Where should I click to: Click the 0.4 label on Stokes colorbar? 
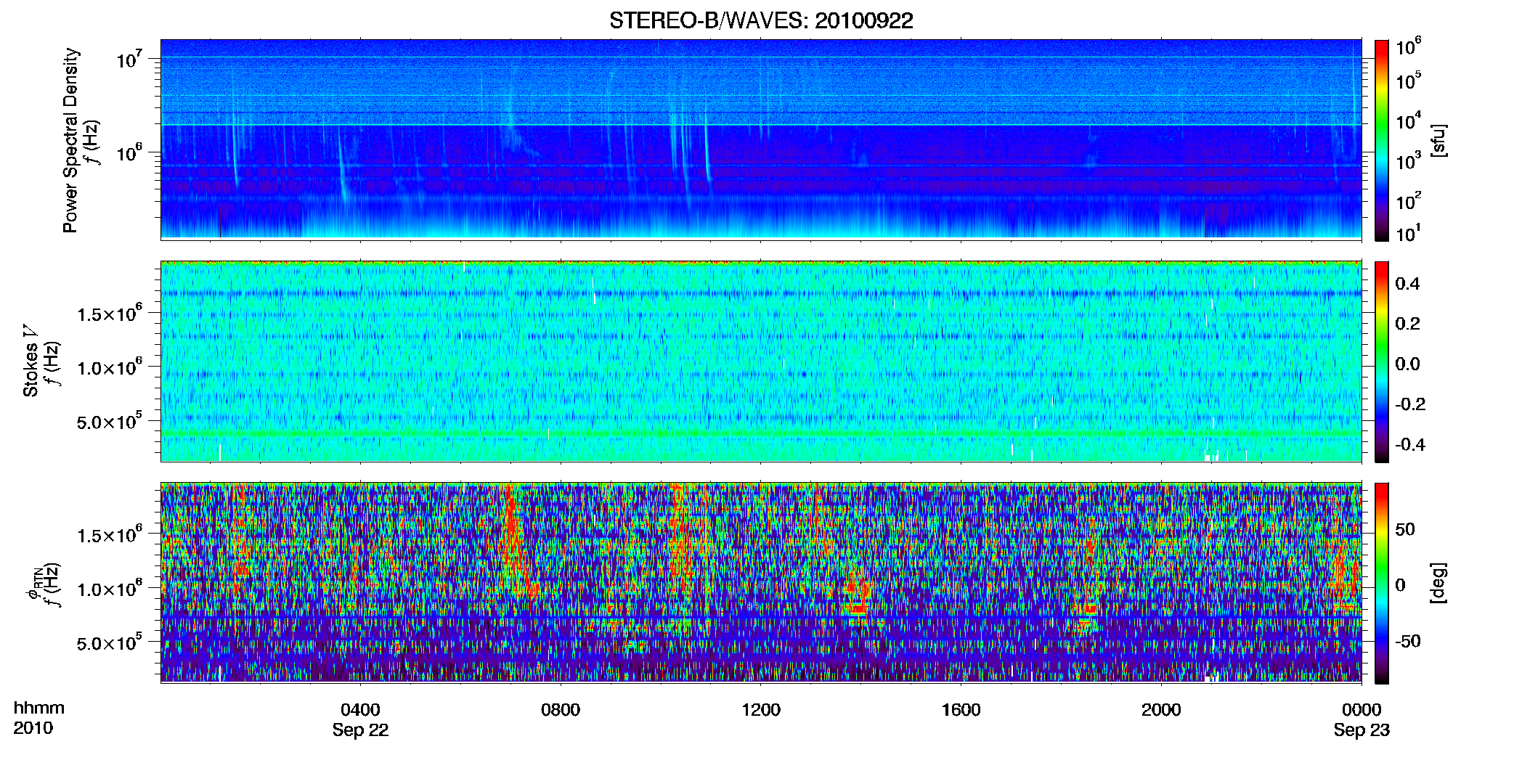(x=1407, y=284)
